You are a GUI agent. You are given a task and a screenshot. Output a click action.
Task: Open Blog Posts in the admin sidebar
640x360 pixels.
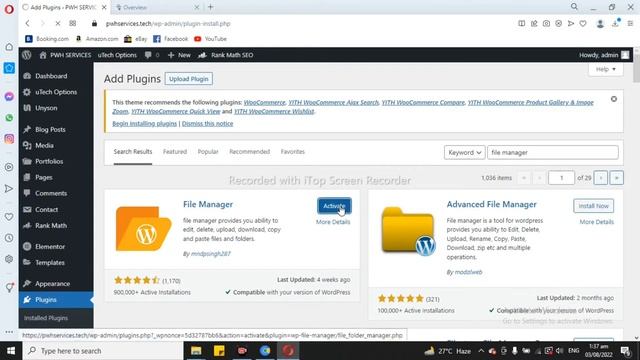click(x=56, y=129)
